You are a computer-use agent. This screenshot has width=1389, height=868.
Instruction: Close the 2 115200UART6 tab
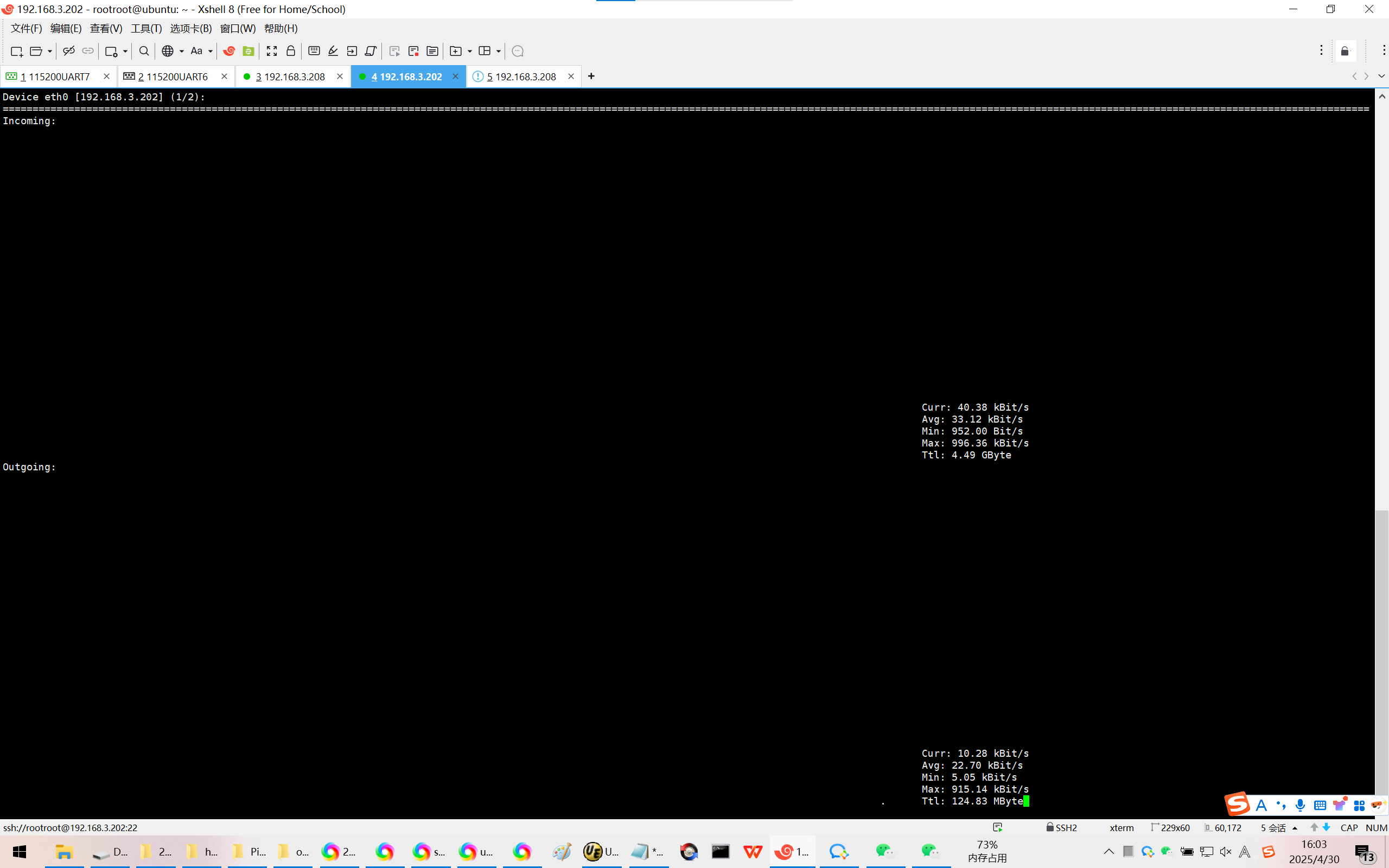point(225,76)
